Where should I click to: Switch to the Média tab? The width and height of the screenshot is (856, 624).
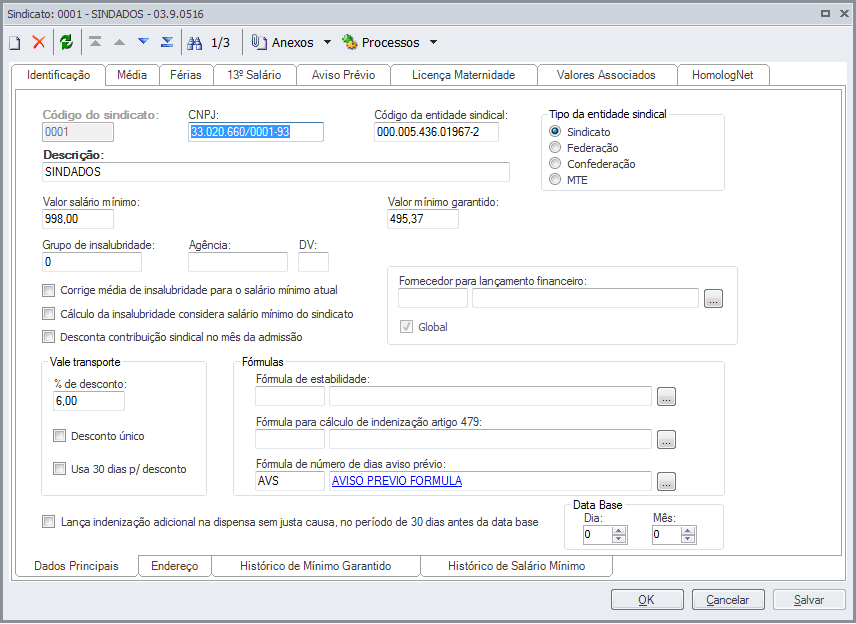(x=132, y=75)
